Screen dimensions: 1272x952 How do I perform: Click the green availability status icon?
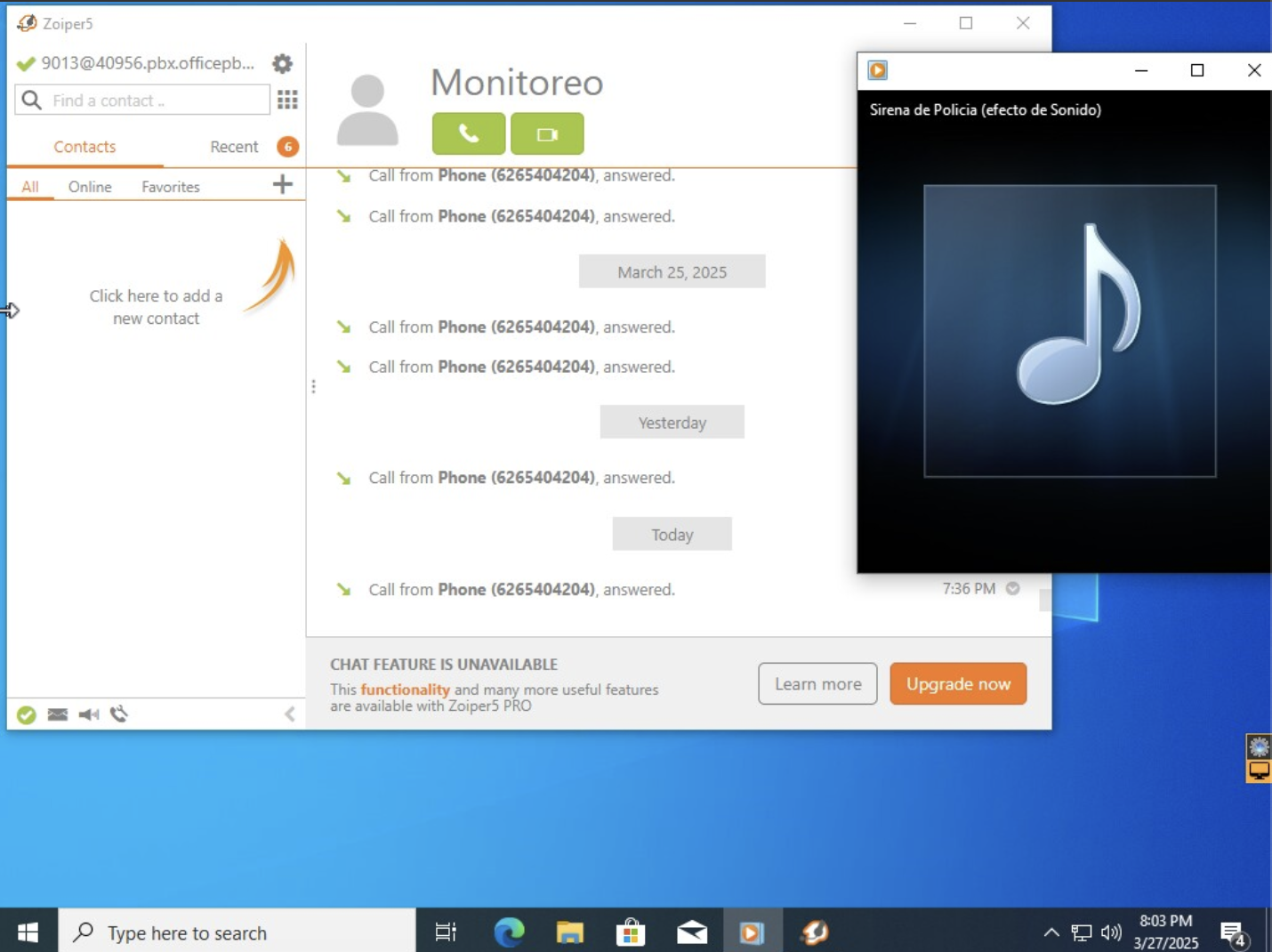coord(27,714)
